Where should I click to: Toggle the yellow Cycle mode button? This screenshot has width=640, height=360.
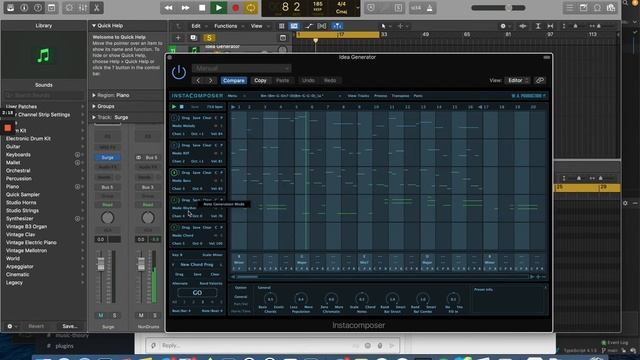coord(251,8)
